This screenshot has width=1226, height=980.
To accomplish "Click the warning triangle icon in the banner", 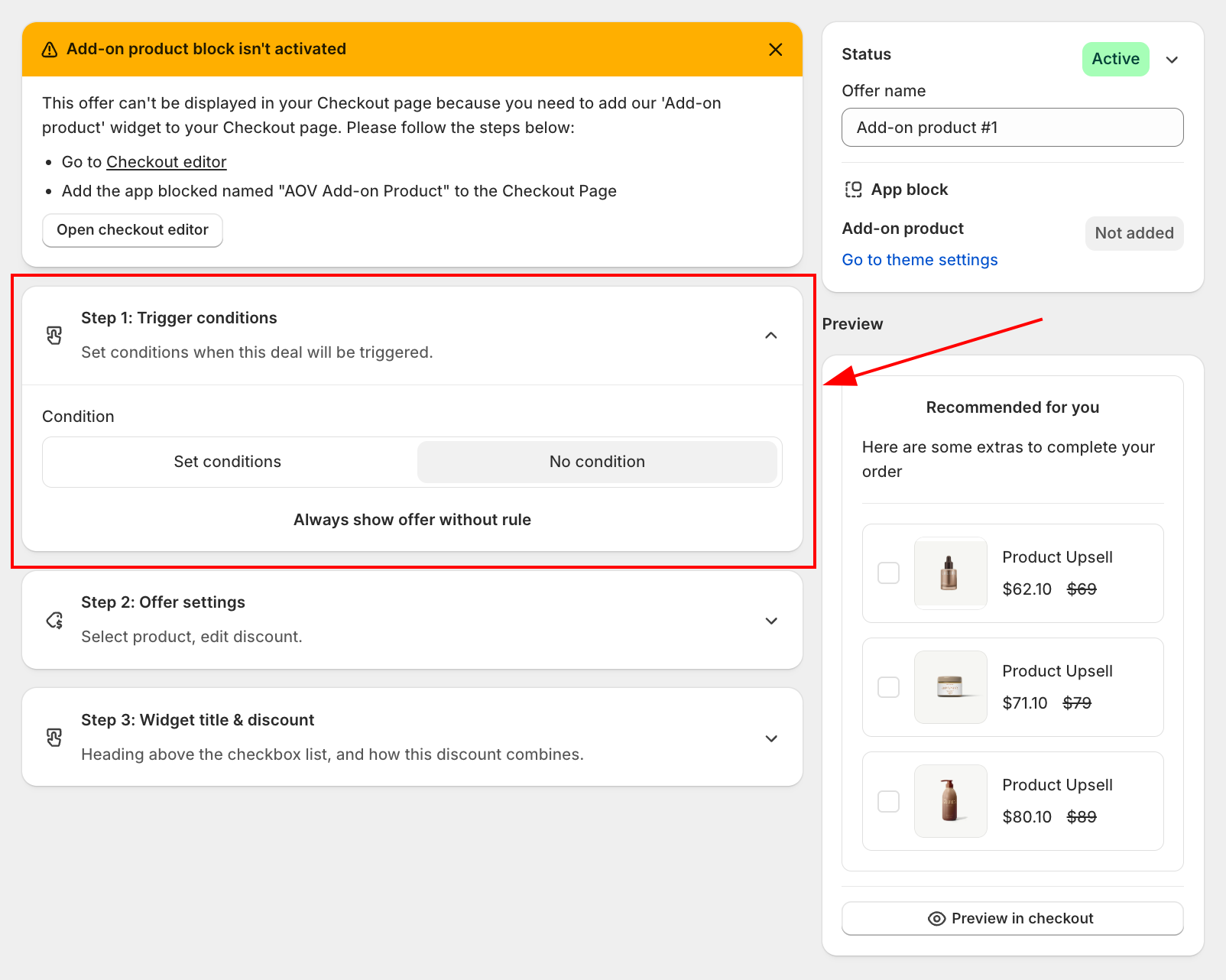I will pyautogui.click(x=50, y=50).
